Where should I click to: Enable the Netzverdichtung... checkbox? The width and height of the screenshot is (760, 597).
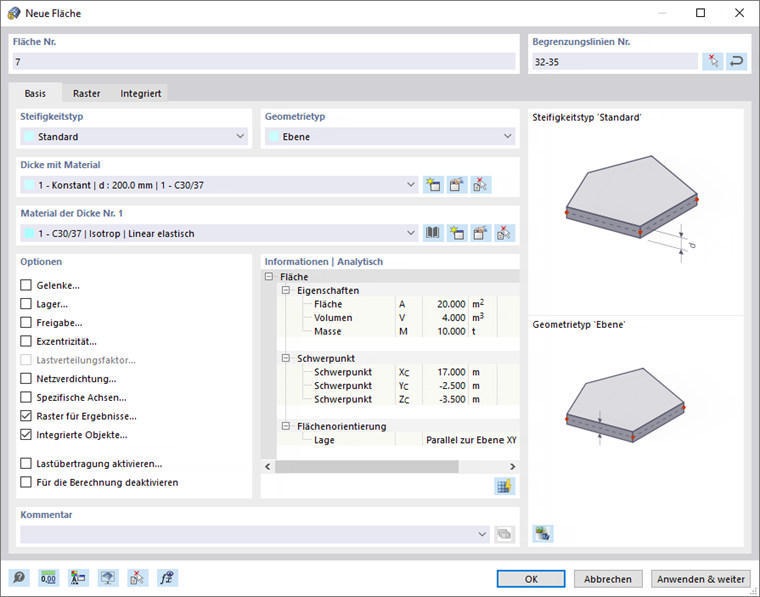[x=26, y=378]
